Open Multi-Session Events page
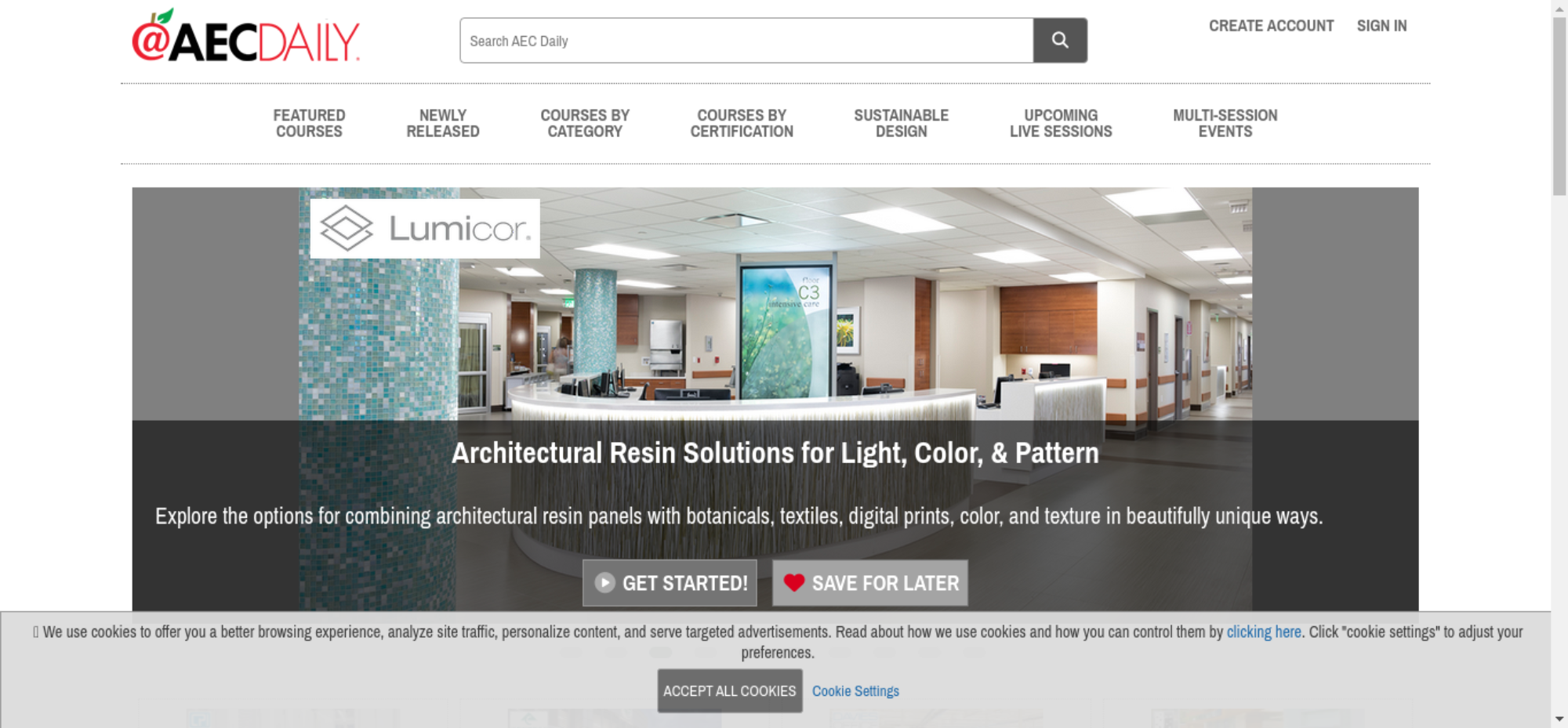 [x=1225, y=123]
